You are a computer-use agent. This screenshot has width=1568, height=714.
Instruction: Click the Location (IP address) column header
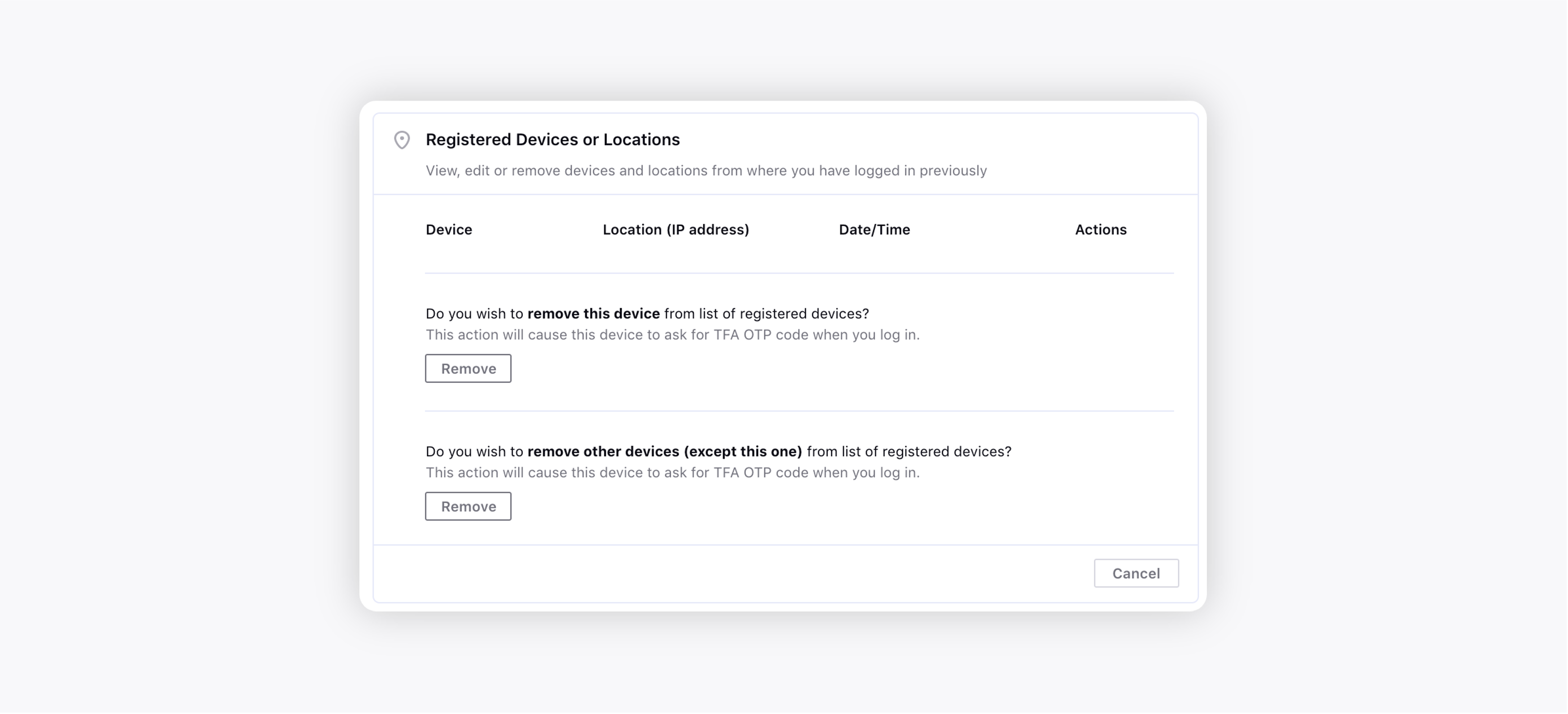[x=676, y=230]
